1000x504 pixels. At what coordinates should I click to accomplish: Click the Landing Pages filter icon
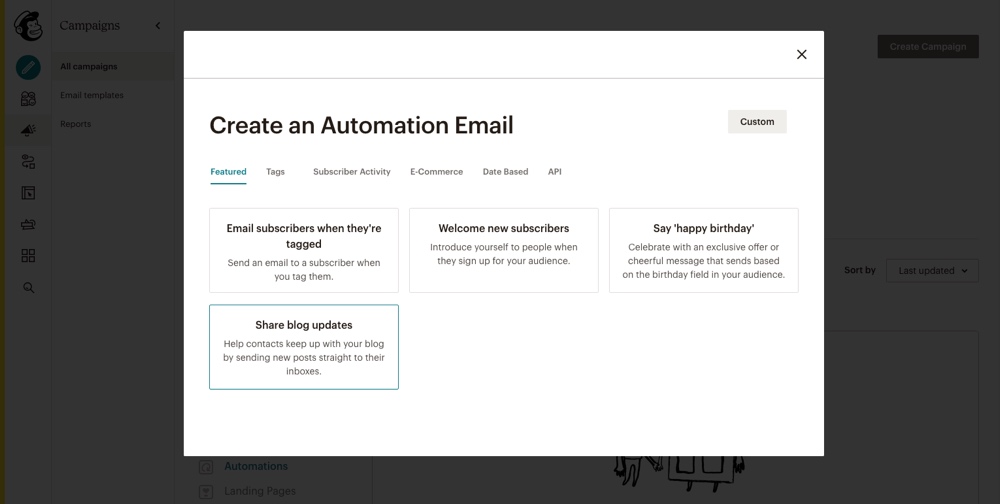pos(205,492)
